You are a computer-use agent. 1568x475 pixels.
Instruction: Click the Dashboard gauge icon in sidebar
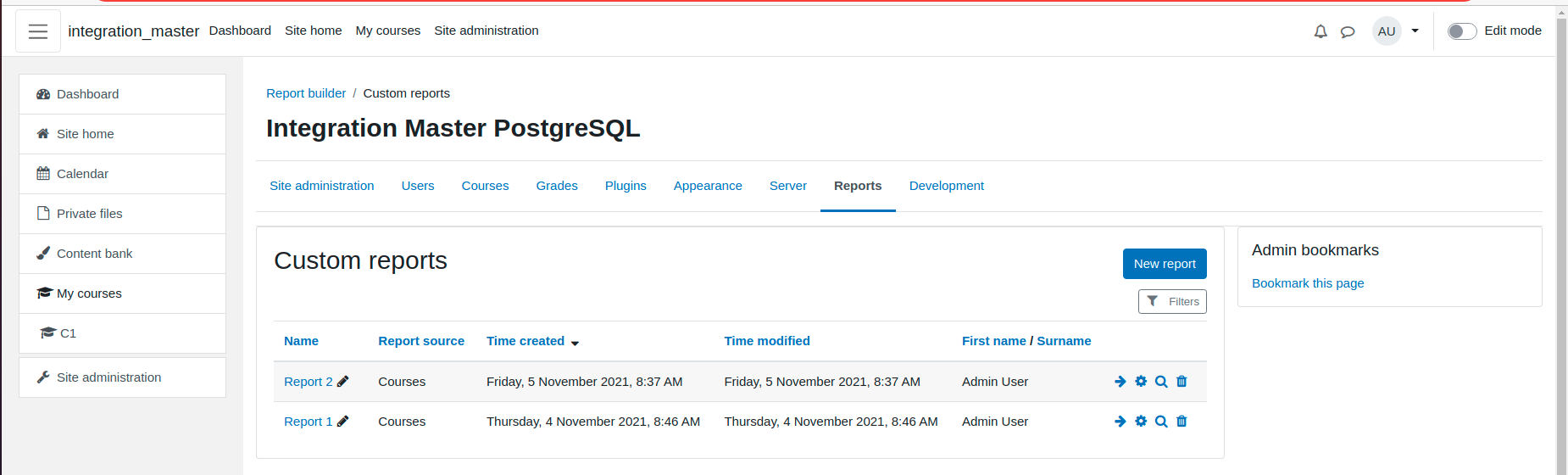pyautogui.click(x=43, y=94)
